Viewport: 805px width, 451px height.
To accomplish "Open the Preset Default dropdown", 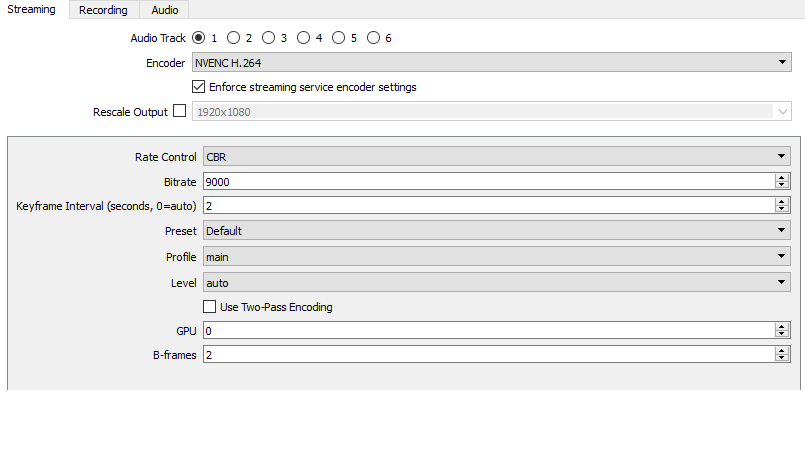I will click(496, 231).
